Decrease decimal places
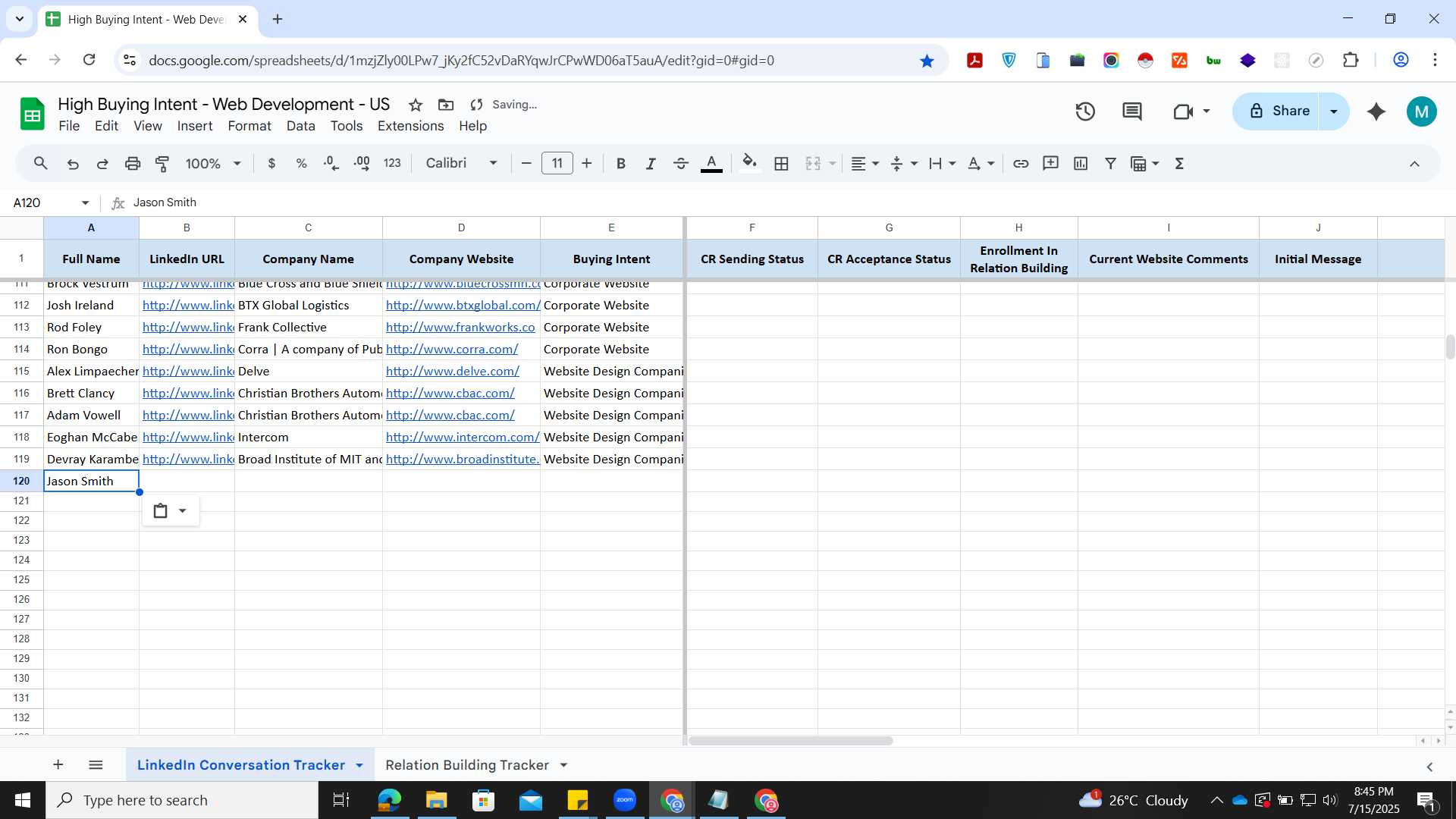This screenshot has height=819, width=1456. (x=331, y=163)
